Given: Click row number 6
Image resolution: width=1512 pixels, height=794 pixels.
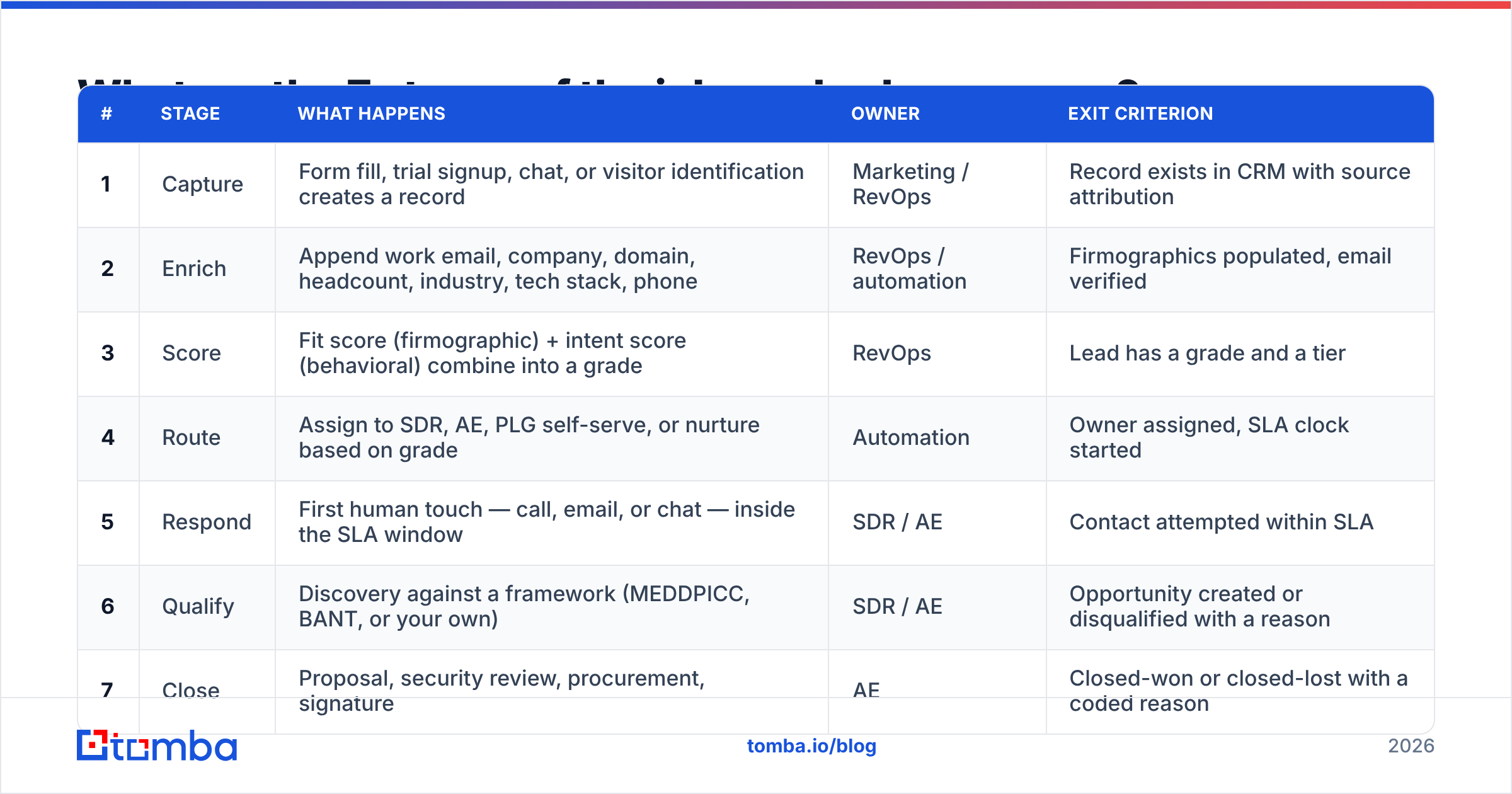Looking at the screenshot, I should point(108,607).
